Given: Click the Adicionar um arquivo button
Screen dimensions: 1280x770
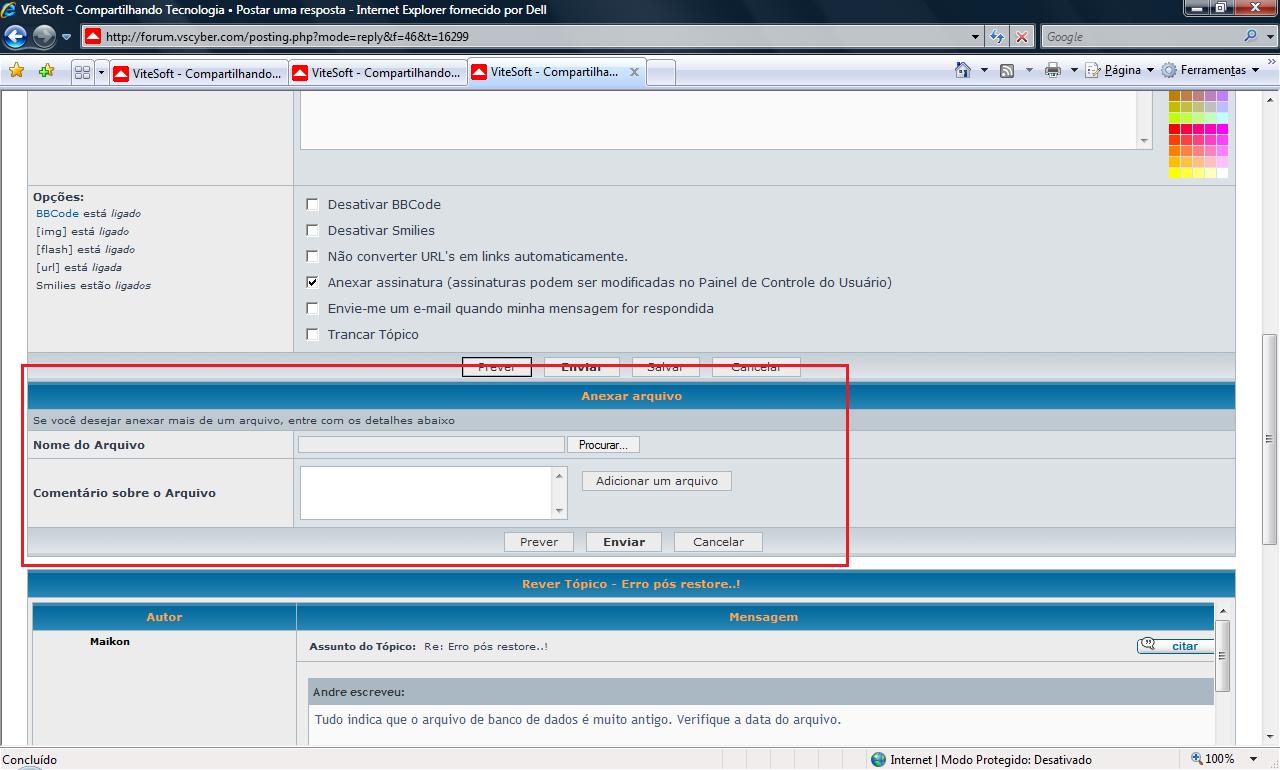Looking at the screenshot, I should point(657,481).
